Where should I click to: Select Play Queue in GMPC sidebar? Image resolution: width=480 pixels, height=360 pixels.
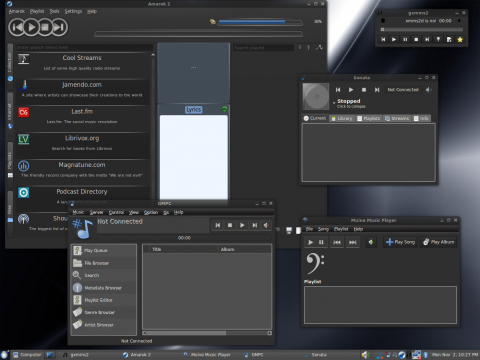tap(104, 250)
